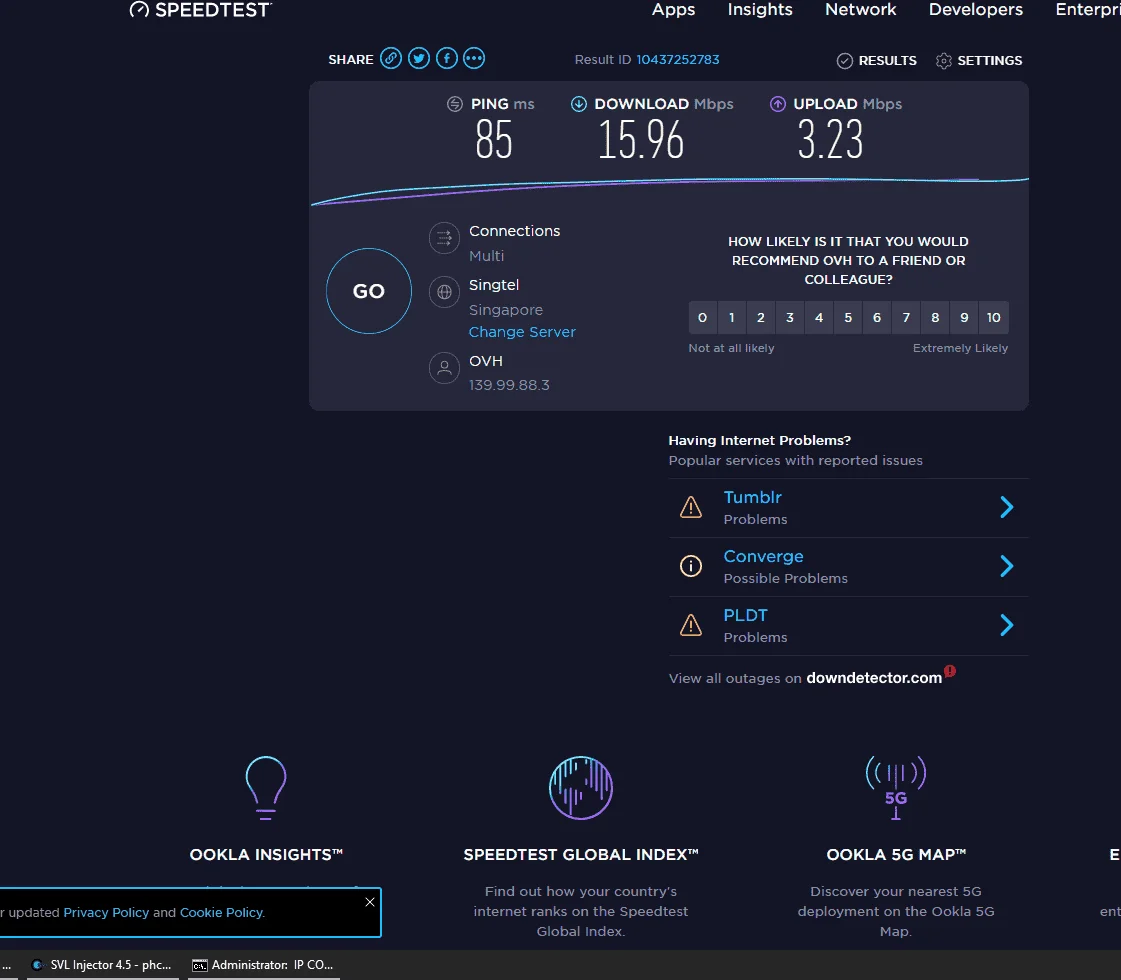Rate recommendation score 1
Image resolution: width=1121 pixels, height=980 pixels.
point(731,317)
